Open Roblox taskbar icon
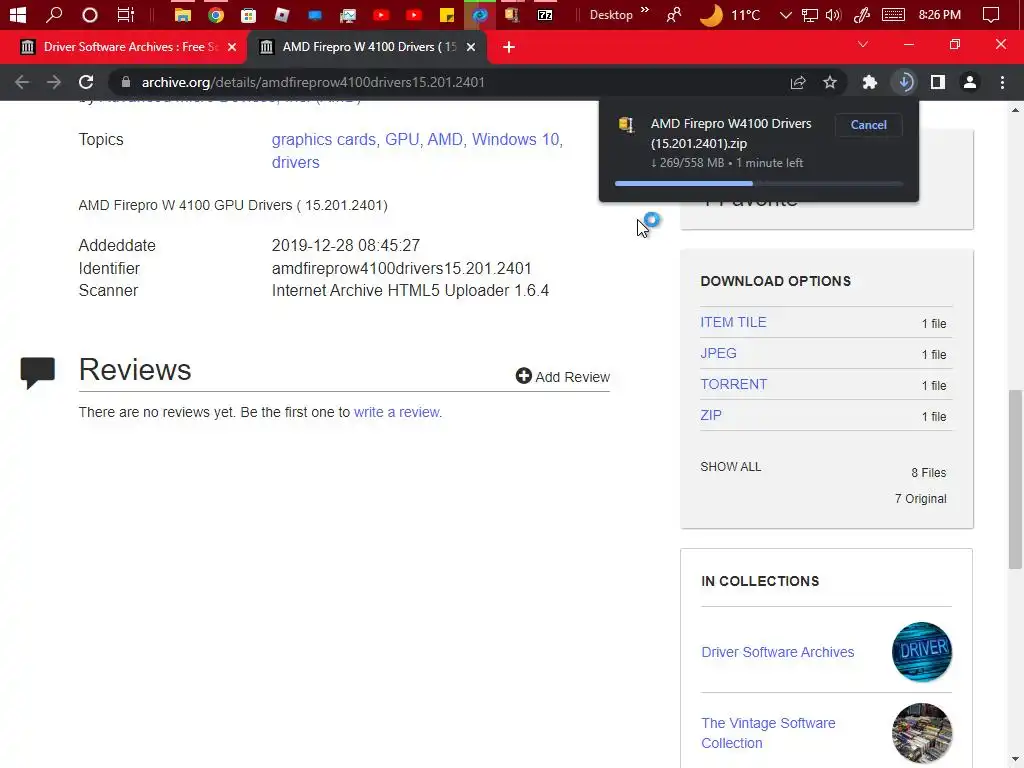The image size is (1024, 768). pyautogui.click(x=281, y=14)
